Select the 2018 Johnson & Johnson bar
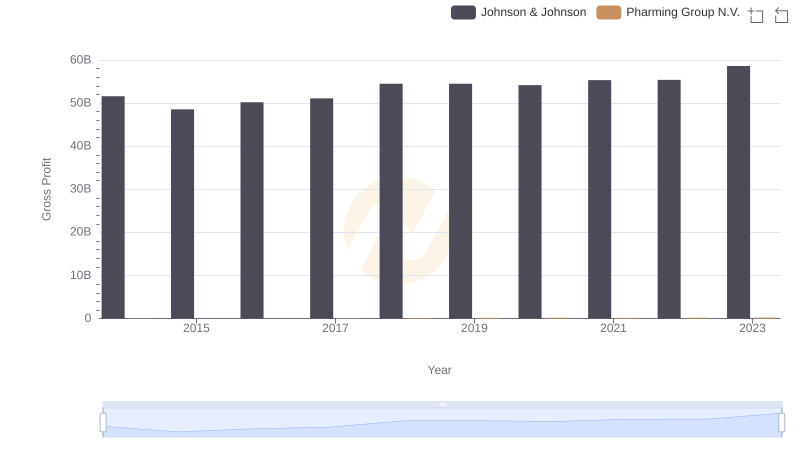The height and width of the screenshot is (461, 800). [391, 201]
